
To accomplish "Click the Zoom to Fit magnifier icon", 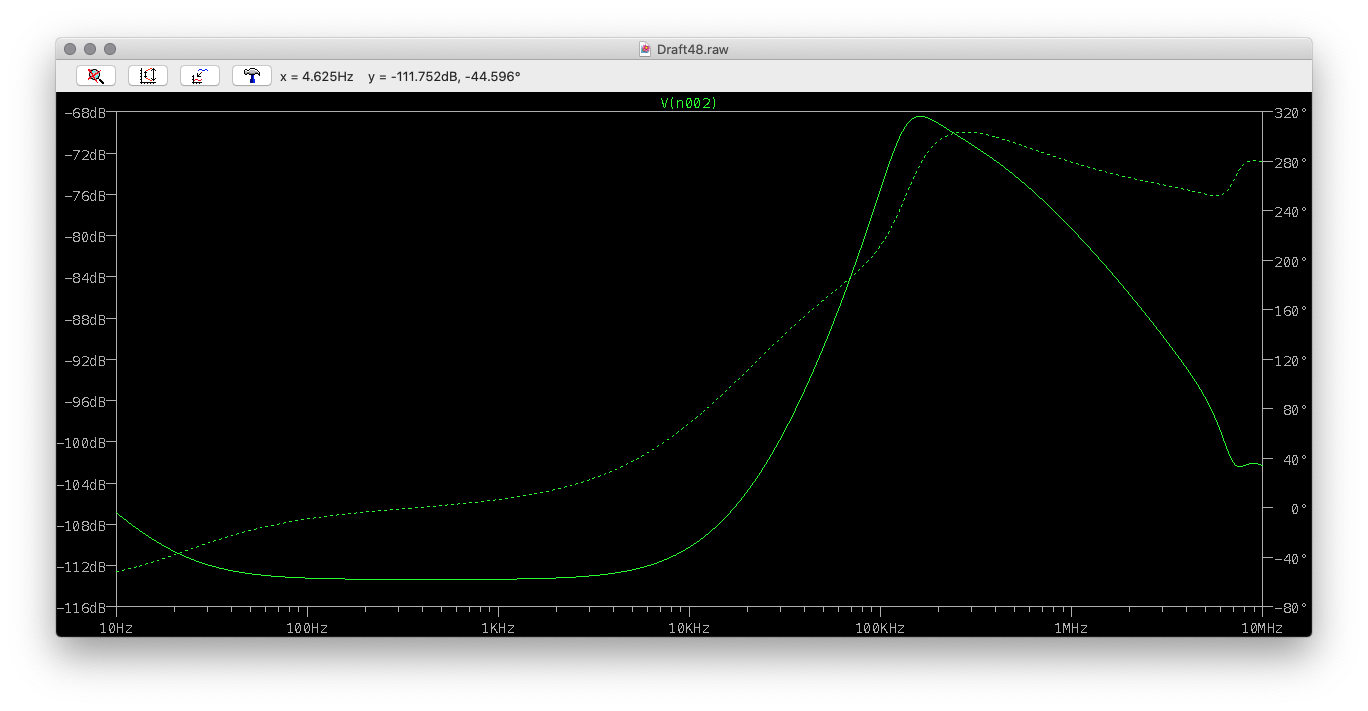I will point(96,76).
